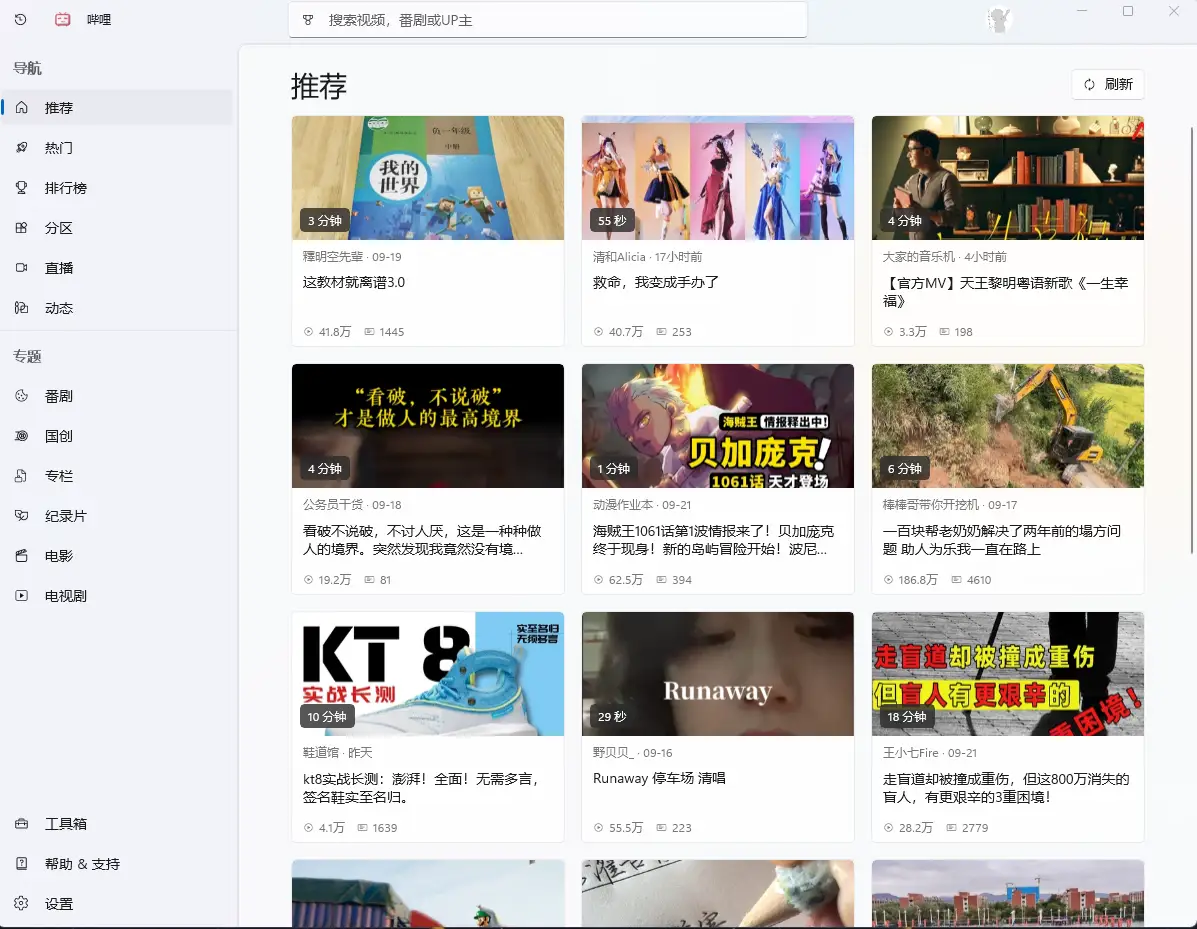1197x929 pixels.
Task: Click the 设置 gear icon
Action: 21,903
